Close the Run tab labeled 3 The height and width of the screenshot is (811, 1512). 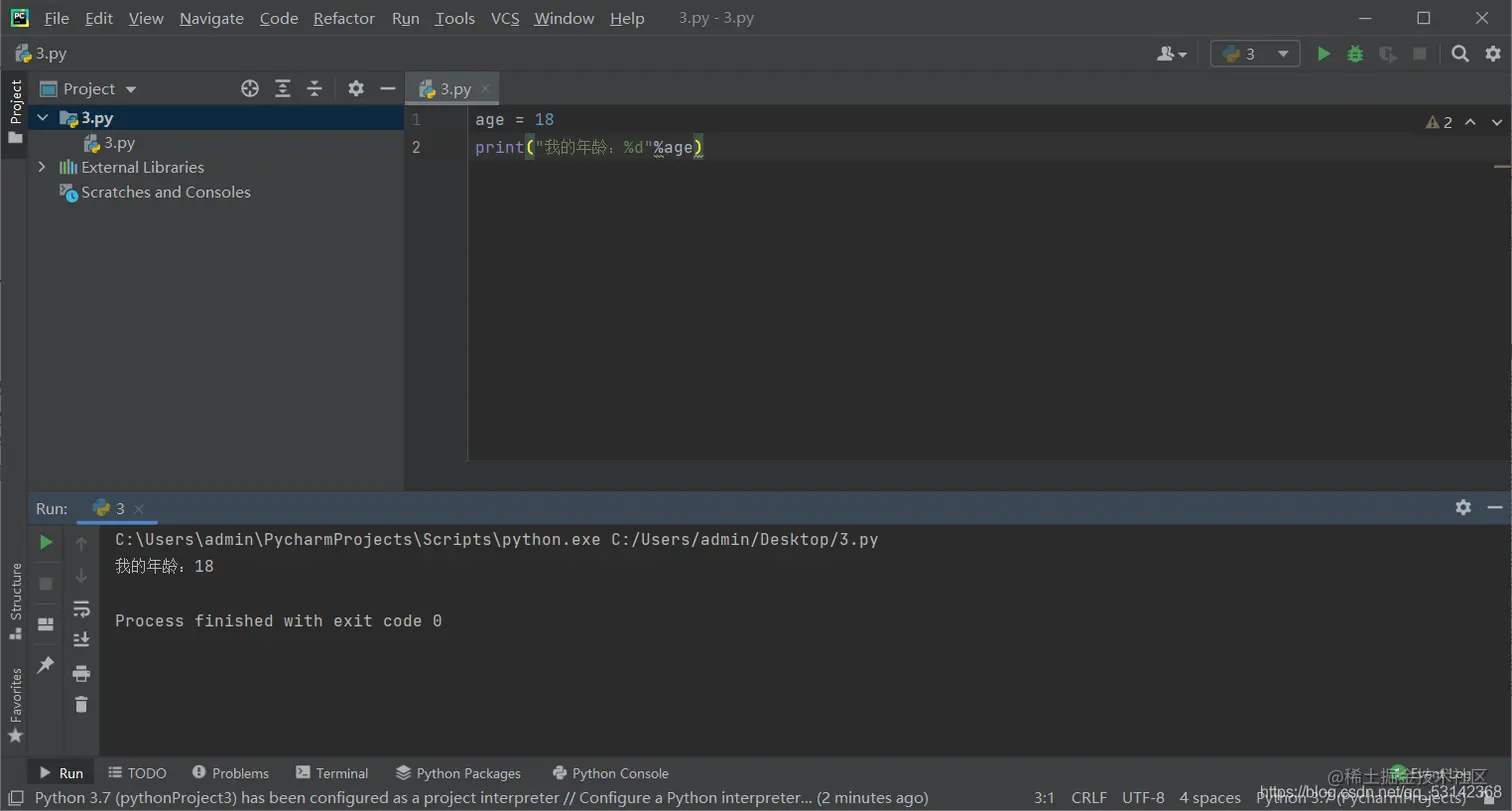139,509
